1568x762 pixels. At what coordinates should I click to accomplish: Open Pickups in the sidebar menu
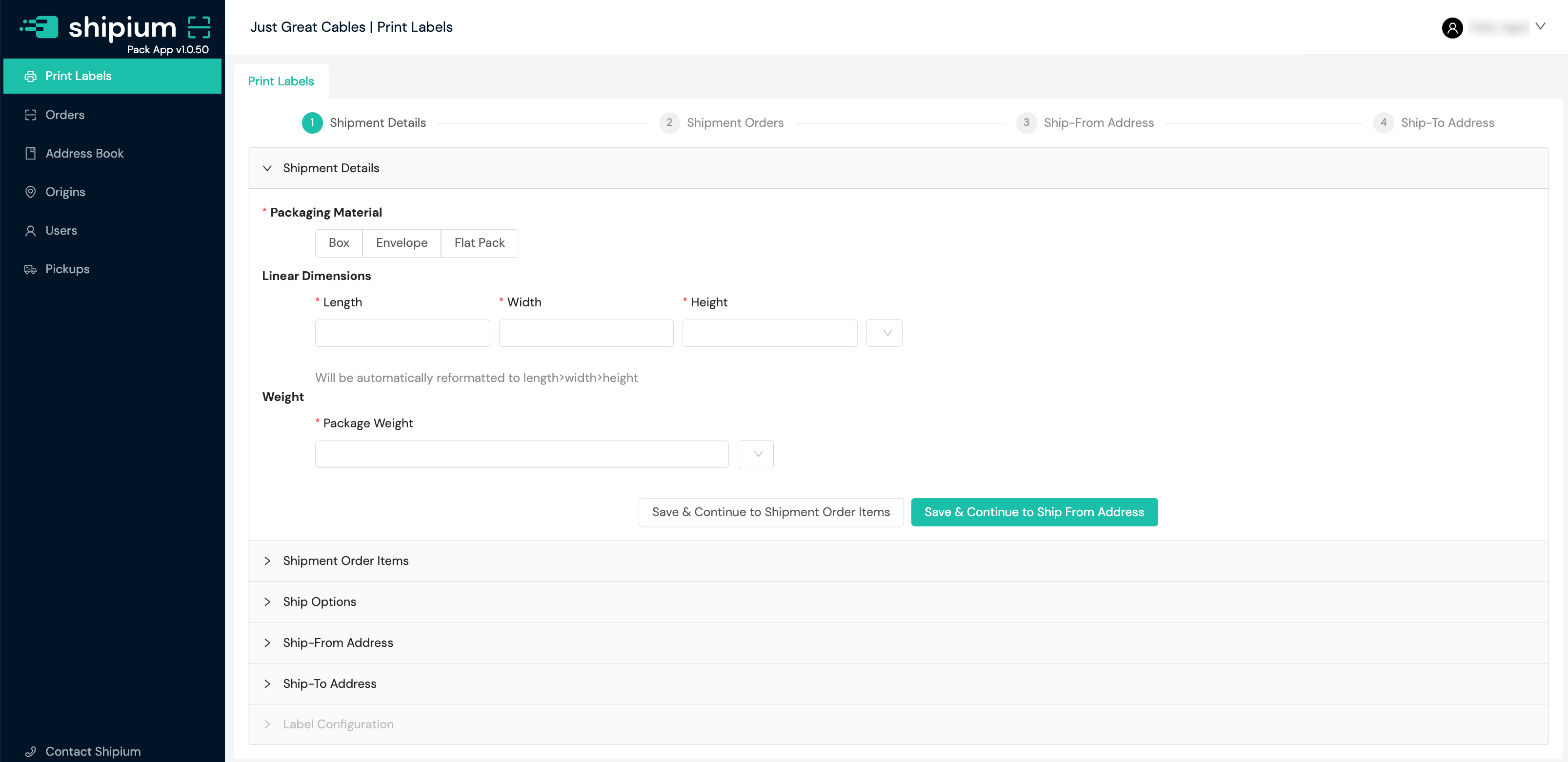tap(113, 269)
